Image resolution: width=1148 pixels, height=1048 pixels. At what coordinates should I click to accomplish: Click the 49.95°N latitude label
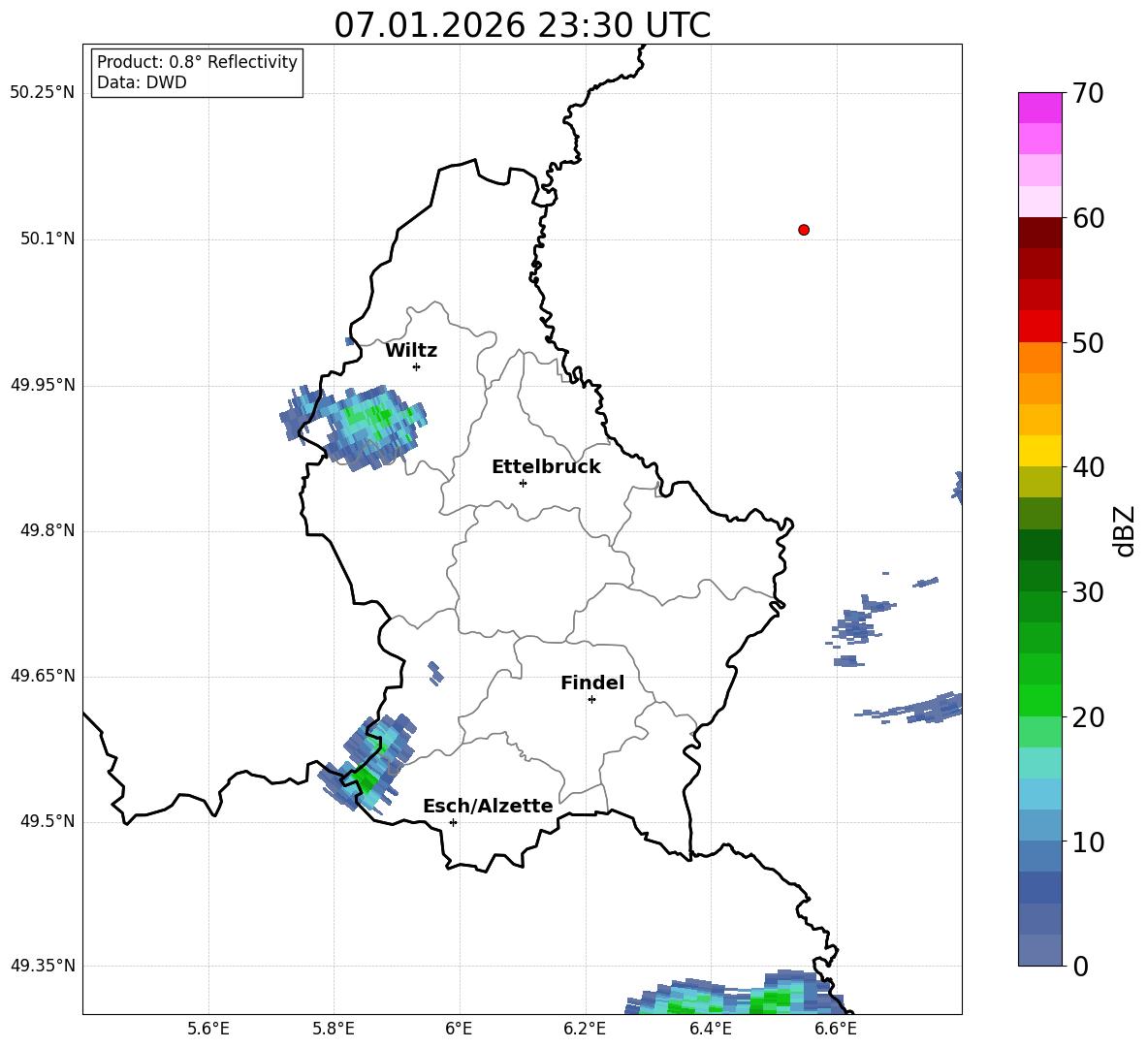point(43,385)
